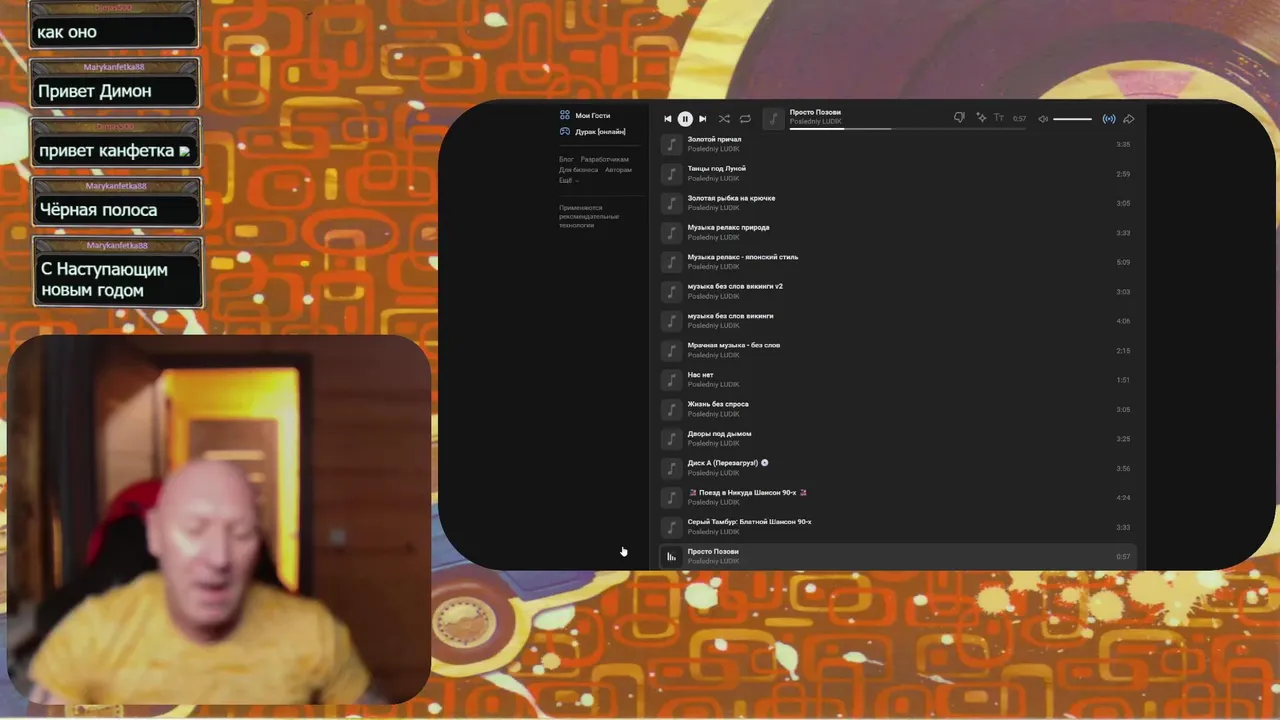Share the current track arrow icon
The width and height of the screenshot is (1280, 720).
pos(1129,119)
